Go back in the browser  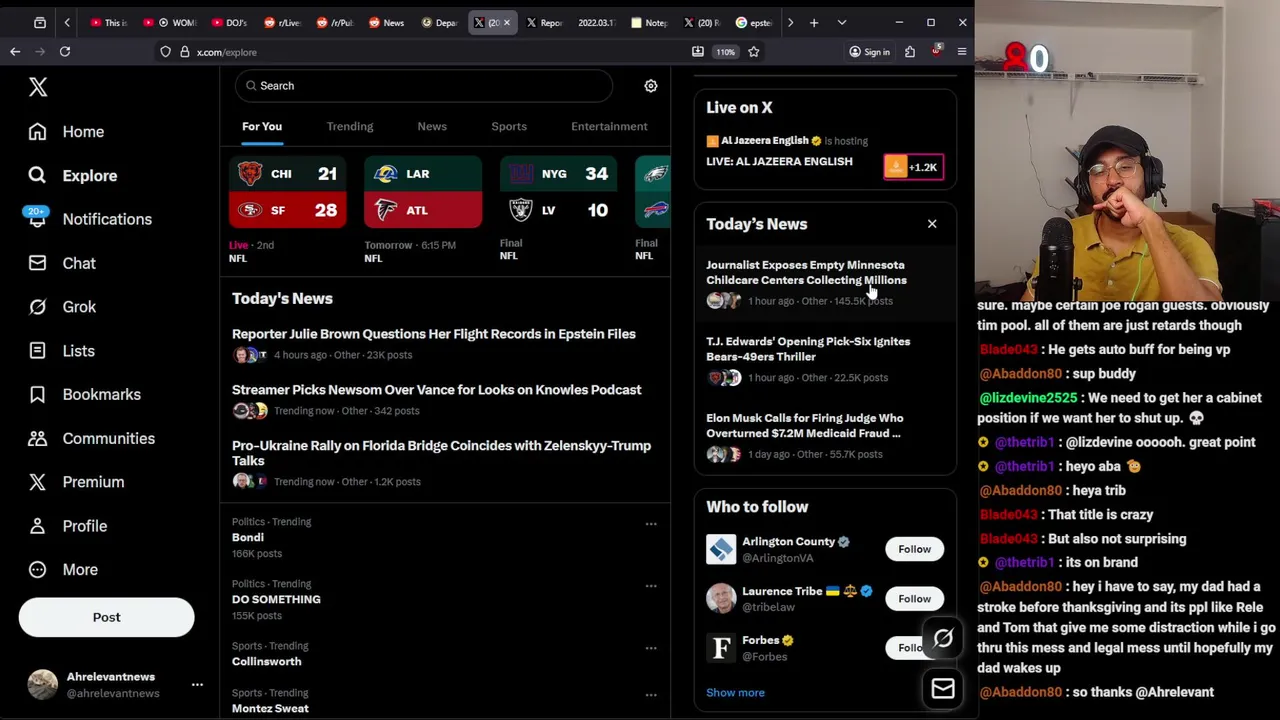coord(15,52)
